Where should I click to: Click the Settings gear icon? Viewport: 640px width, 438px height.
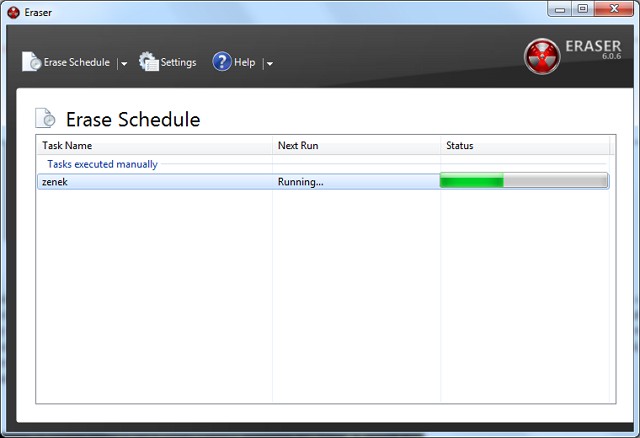pyautogui.click(x=149, y=62)
